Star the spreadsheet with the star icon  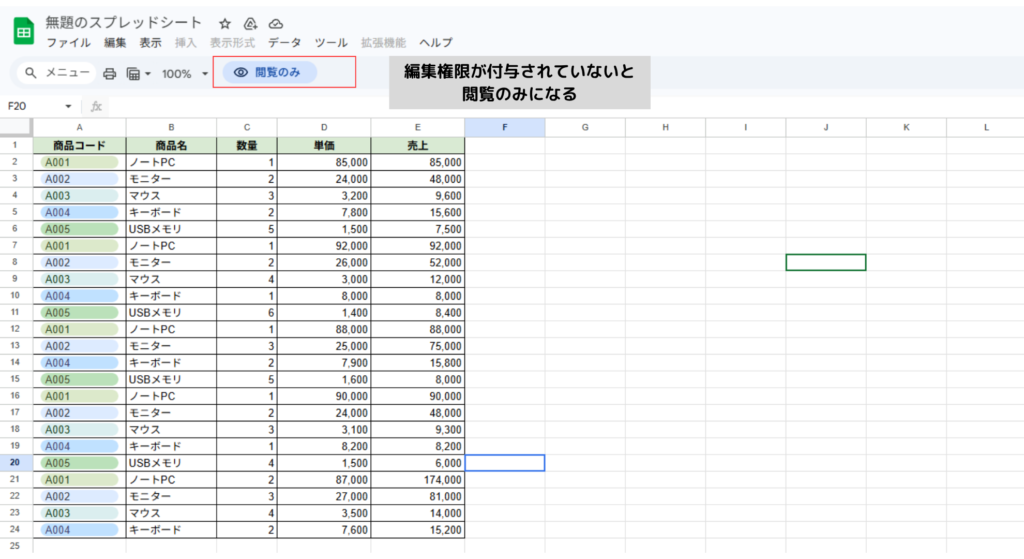click(x=225, y=23)
